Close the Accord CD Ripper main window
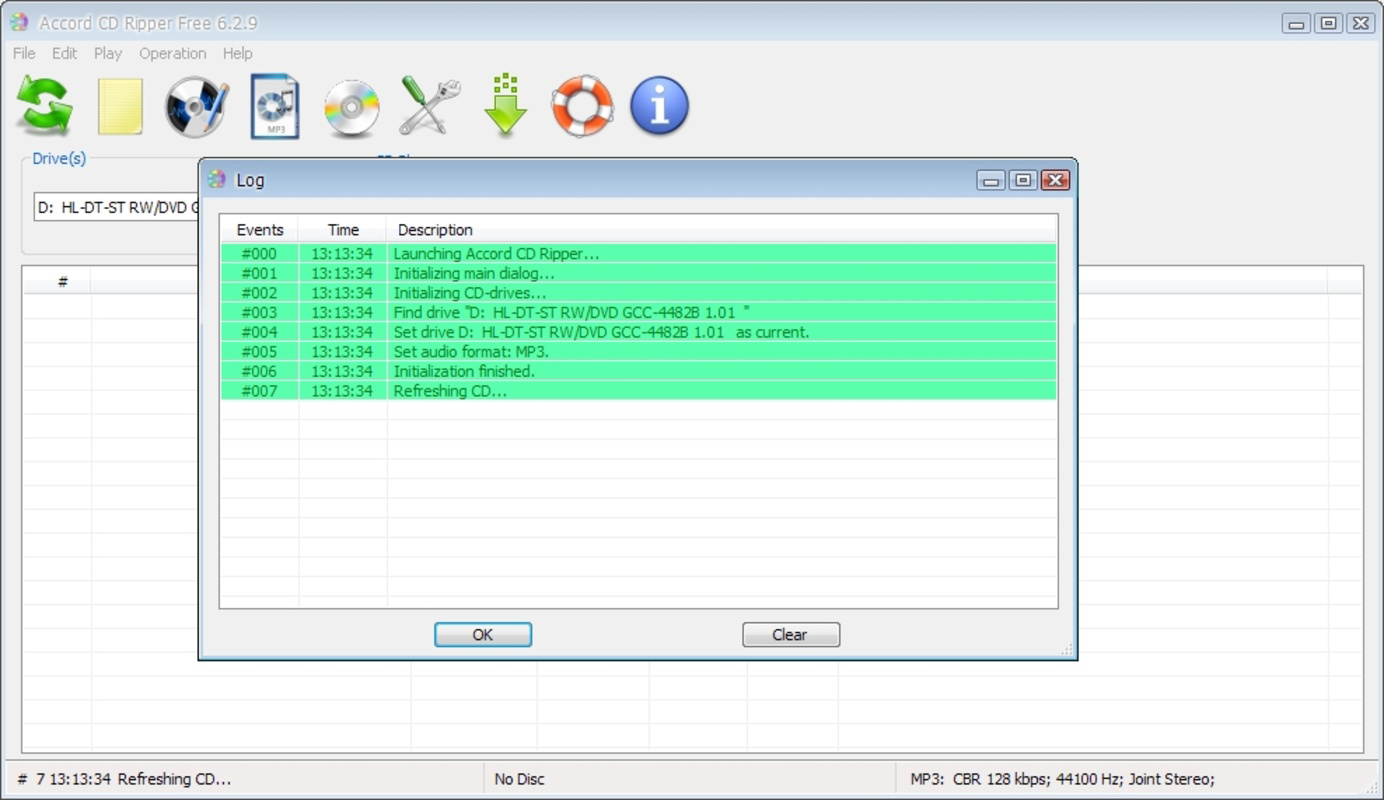The width and height of the screenshot is (1384, 800). click(1360, 23)
